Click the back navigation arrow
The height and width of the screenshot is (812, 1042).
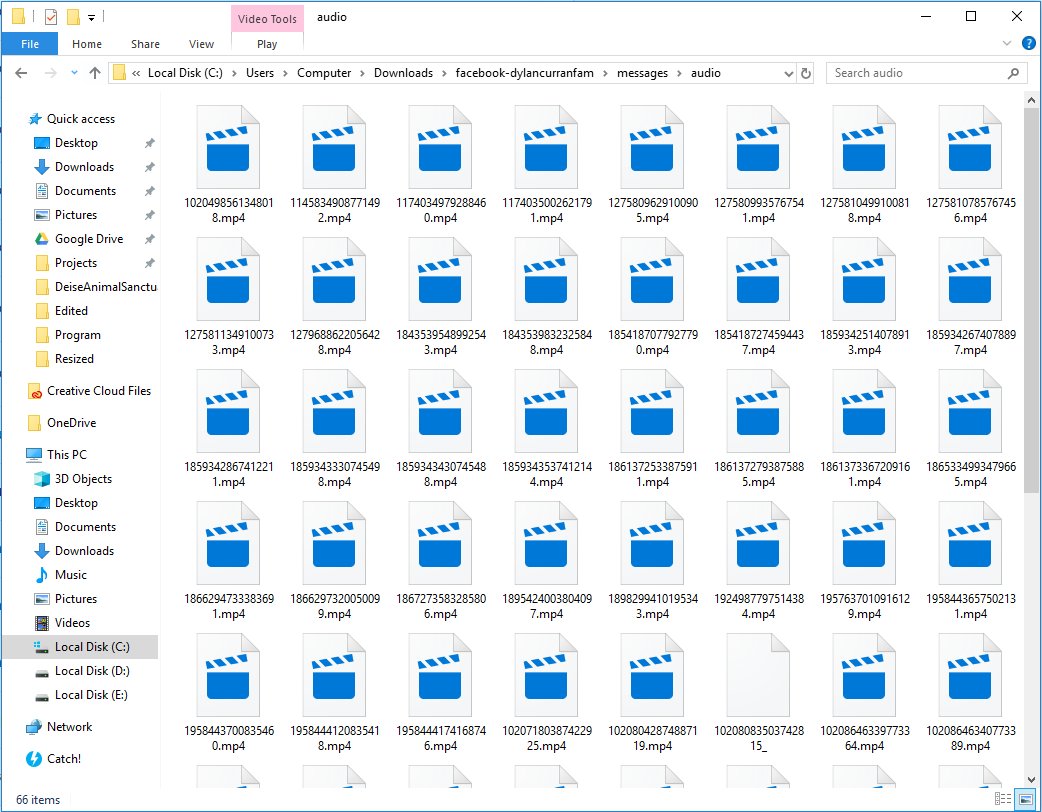(x=21, y=73)
